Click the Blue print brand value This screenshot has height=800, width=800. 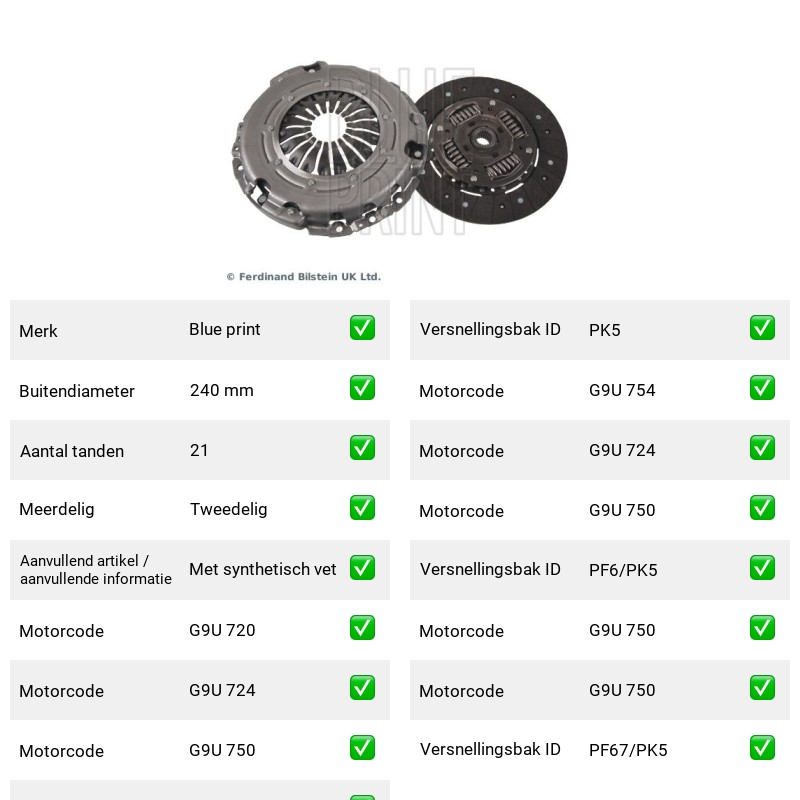click(x=224, y=330)
